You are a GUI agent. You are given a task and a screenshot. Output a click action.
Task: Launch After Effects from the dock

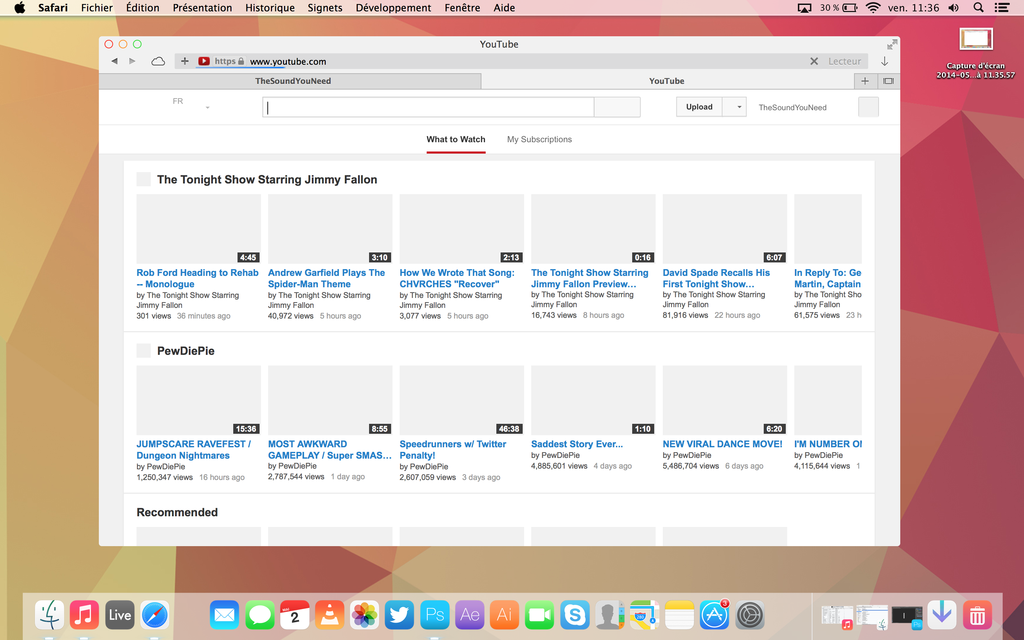(470, 615)
